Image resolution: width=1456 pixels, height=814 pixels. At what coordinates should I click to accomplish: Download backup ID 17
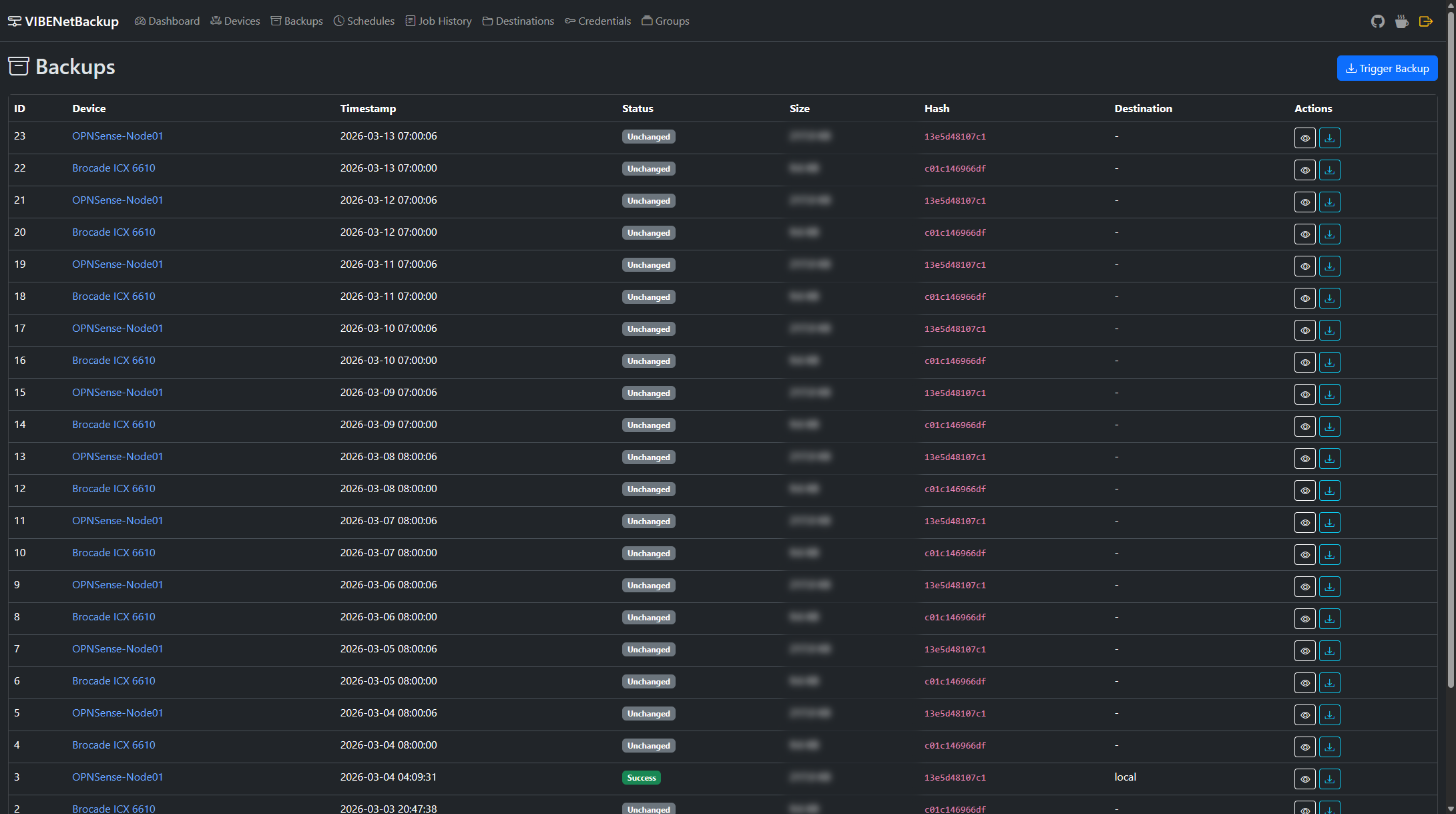click(x=1330, y=330)
